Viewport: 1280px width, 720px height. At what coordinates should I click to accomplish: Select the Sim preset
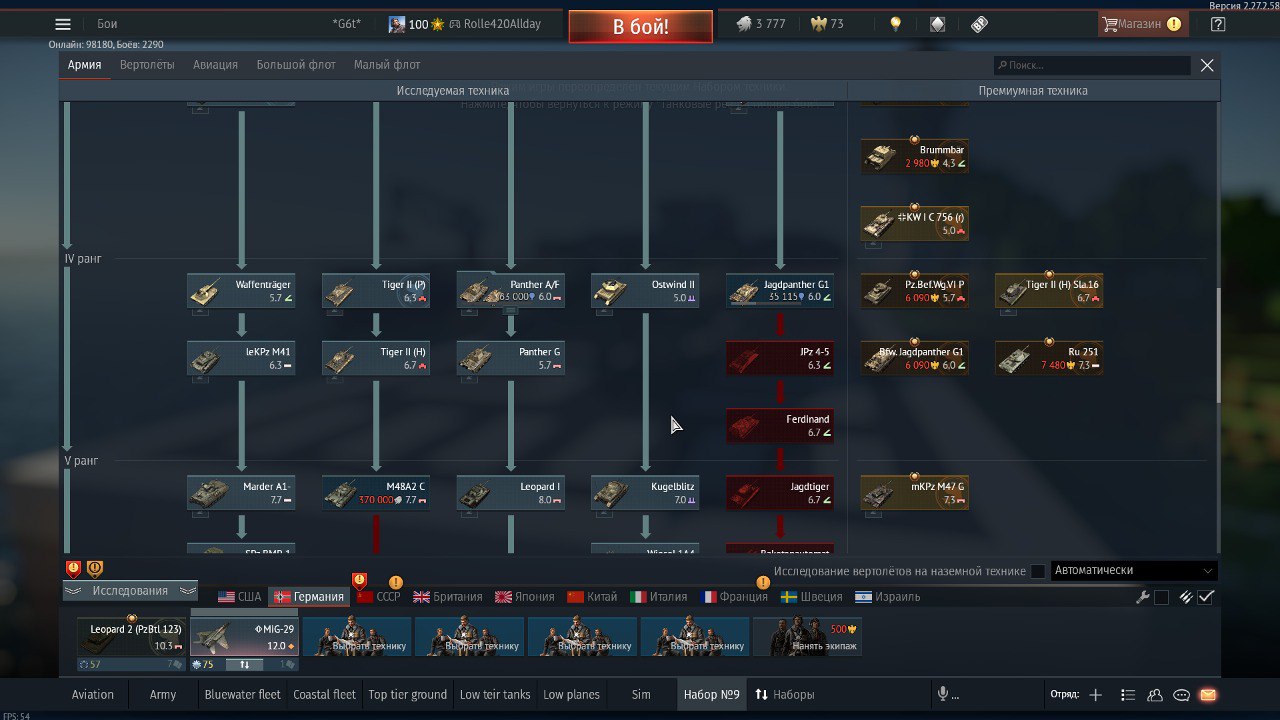[x=641, y=694]
